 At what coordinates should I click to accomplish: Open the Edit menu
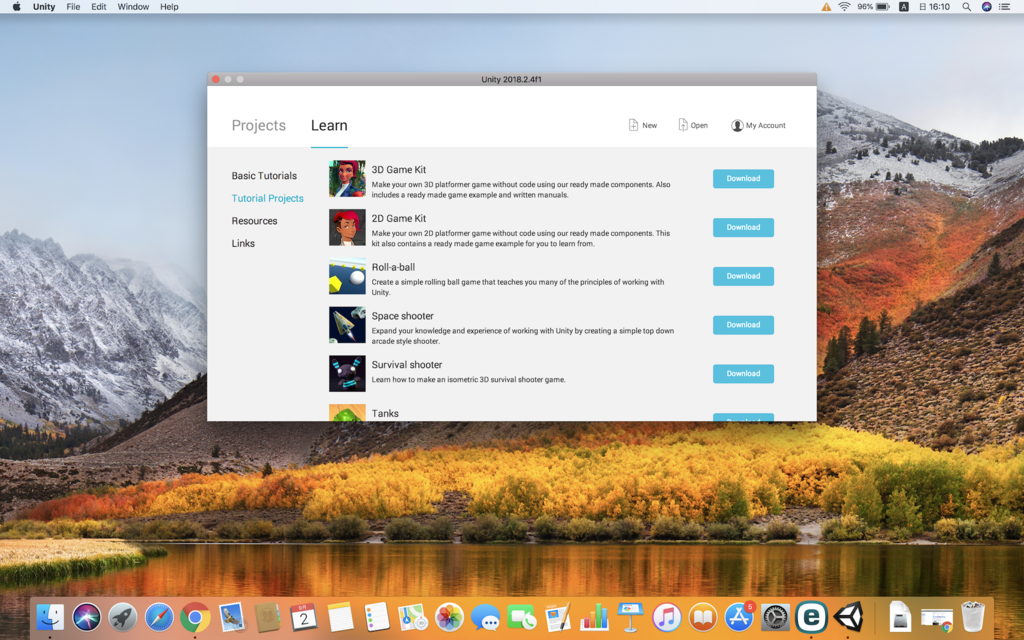point(99,7)
